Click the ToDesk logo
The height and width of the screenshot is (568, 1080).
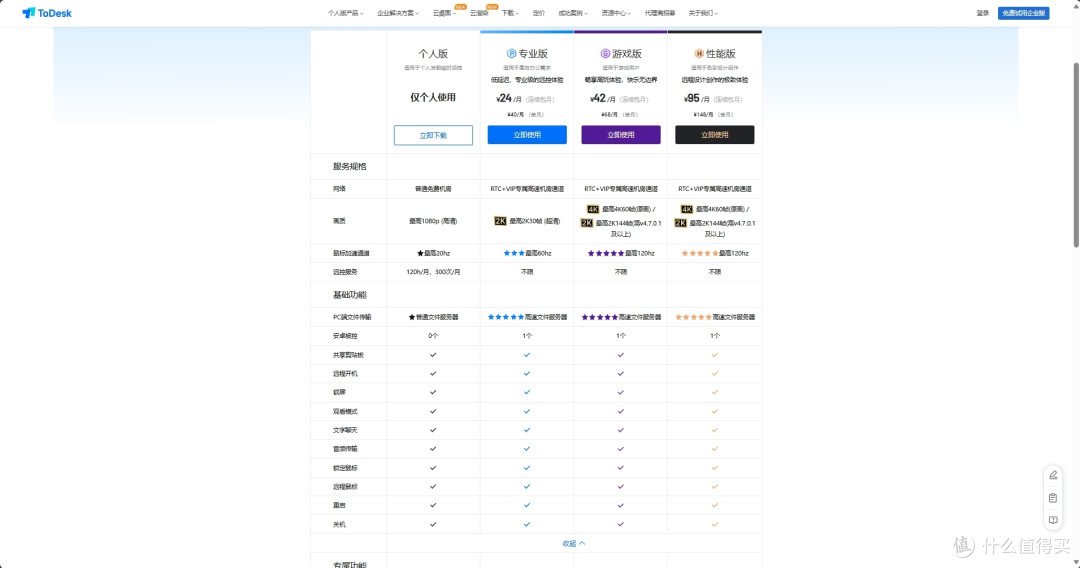pyautogui.click(x=47, y=13)
